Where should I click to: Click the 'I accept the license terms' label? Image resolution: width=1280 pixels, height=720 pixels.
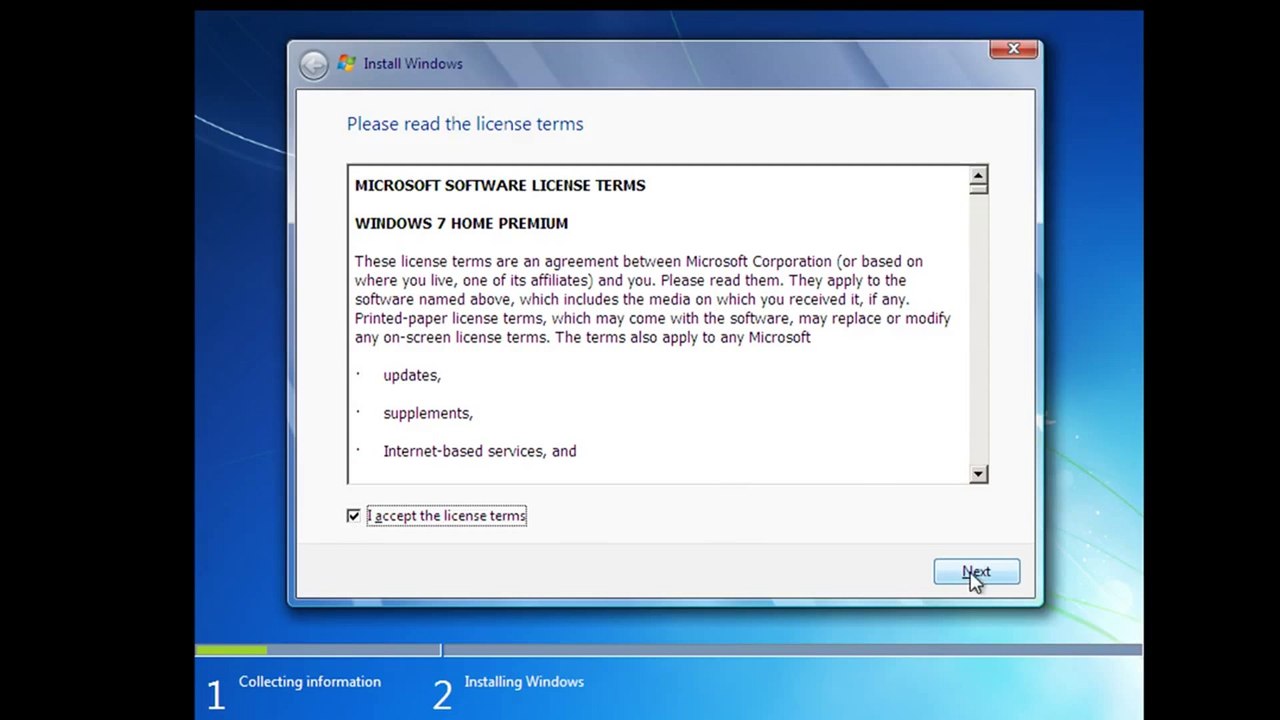[446, 516]
